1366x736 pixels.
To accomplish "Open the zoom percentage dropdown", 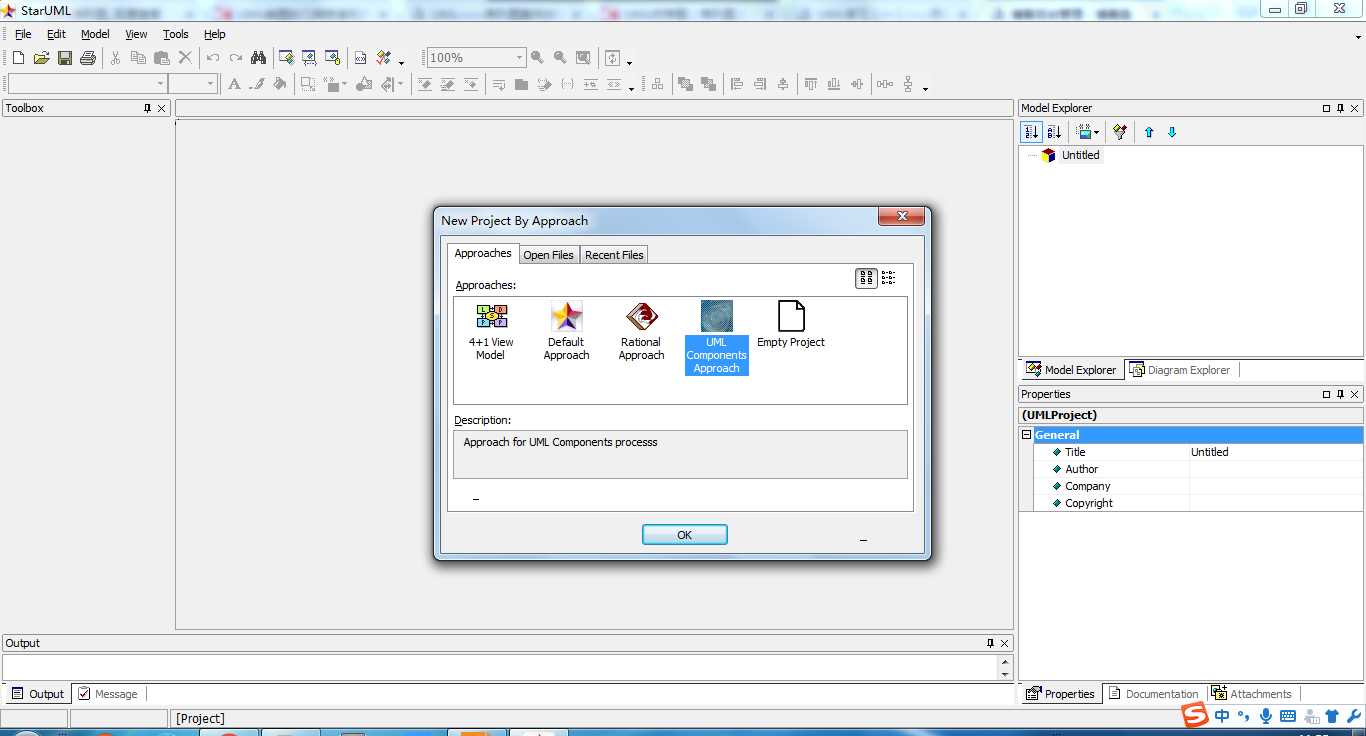I will (x=519, y=58).
